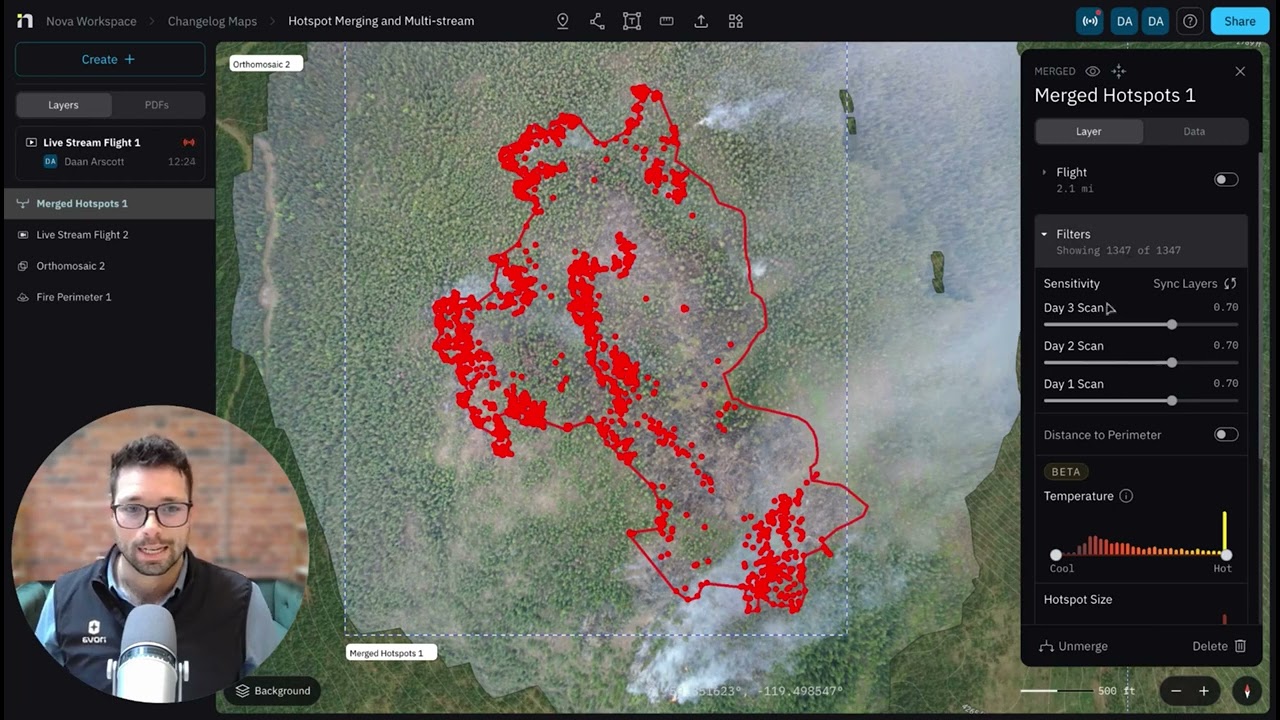Click the Delete button
The height and width of the screenshot is (720, 1280).
point(1219,646)
